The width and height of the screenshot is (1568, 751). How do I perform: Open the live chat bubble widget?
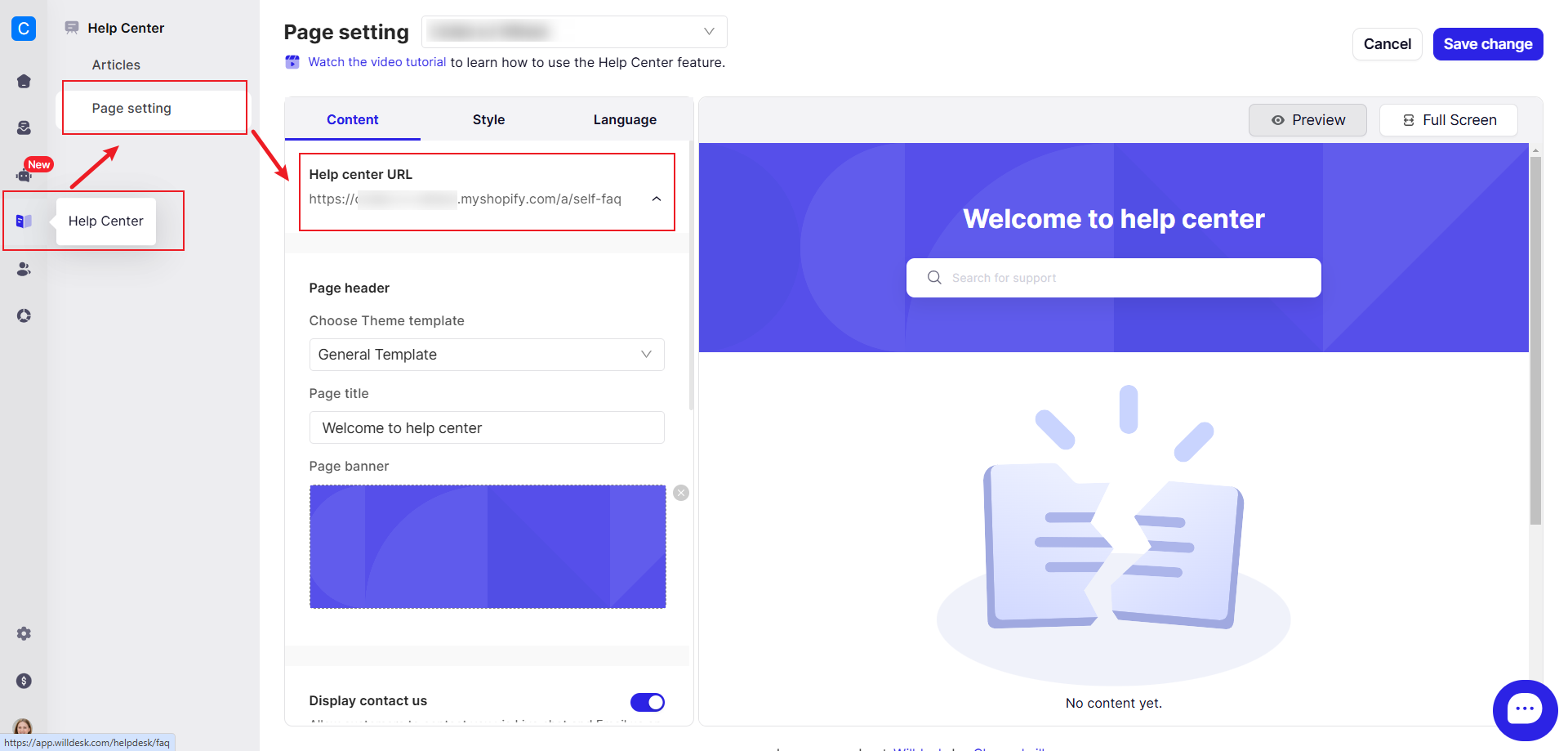[x=1525, y=710]
